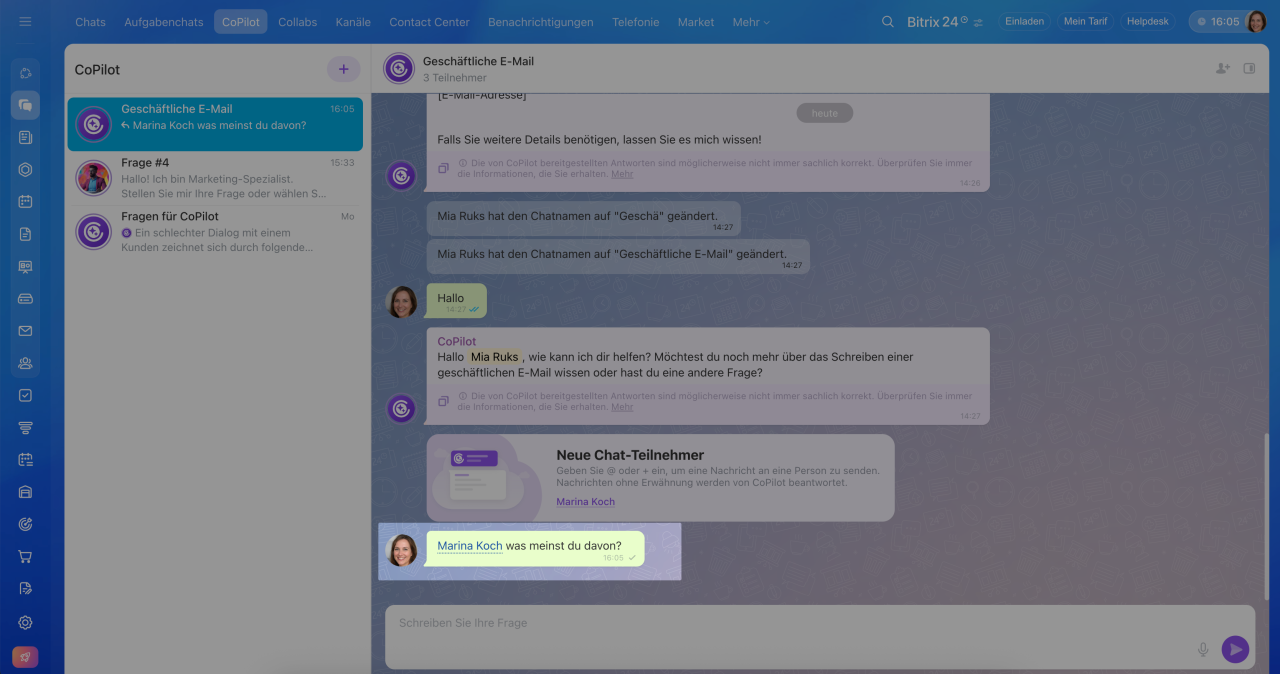Open the Telefonie tab
This screenshot has height=674, width=1280.
point(635,22)
